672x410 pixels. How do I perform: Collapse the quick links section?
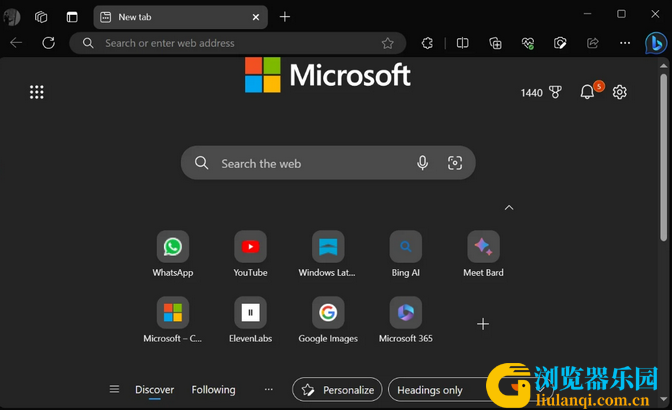pyautogui.click(x=509, y=208)
